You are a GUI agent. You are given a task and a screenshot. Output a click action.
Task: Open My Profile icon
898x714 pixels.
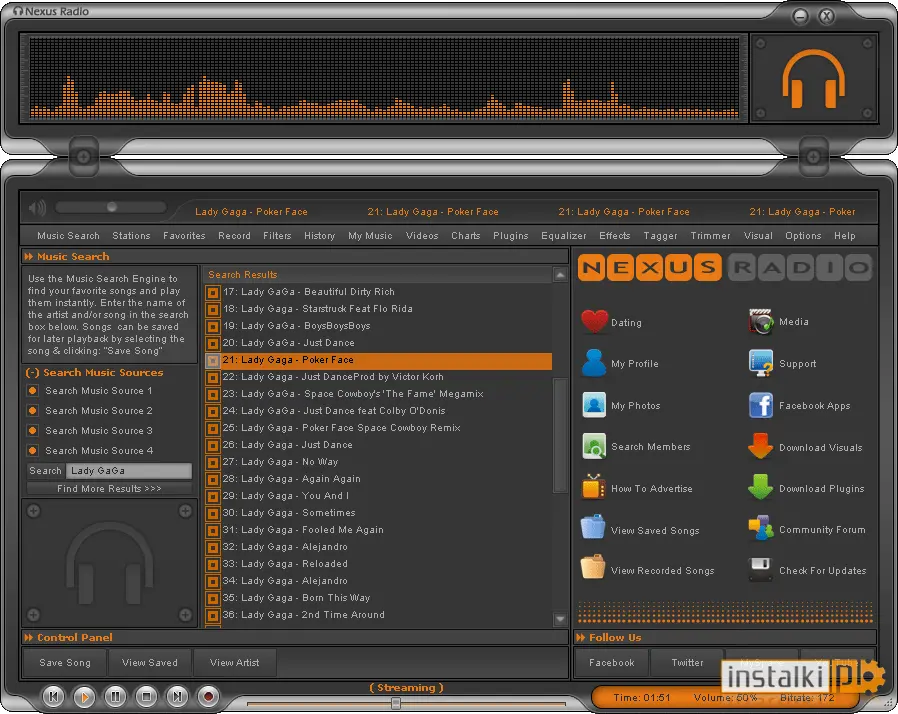594,363
